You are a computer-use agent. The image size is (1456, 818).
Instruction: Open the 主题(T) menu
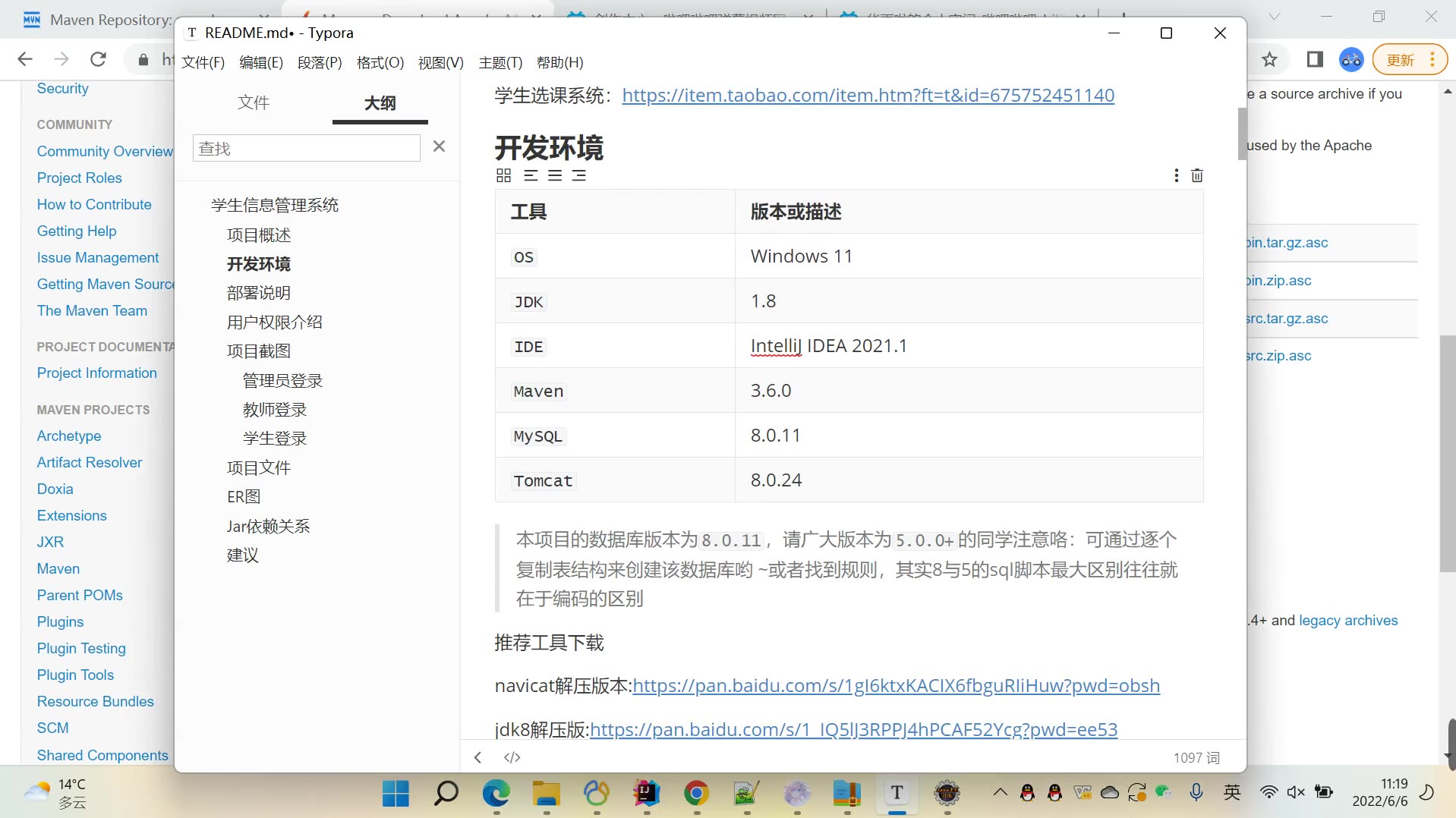(x=500, y=63)
